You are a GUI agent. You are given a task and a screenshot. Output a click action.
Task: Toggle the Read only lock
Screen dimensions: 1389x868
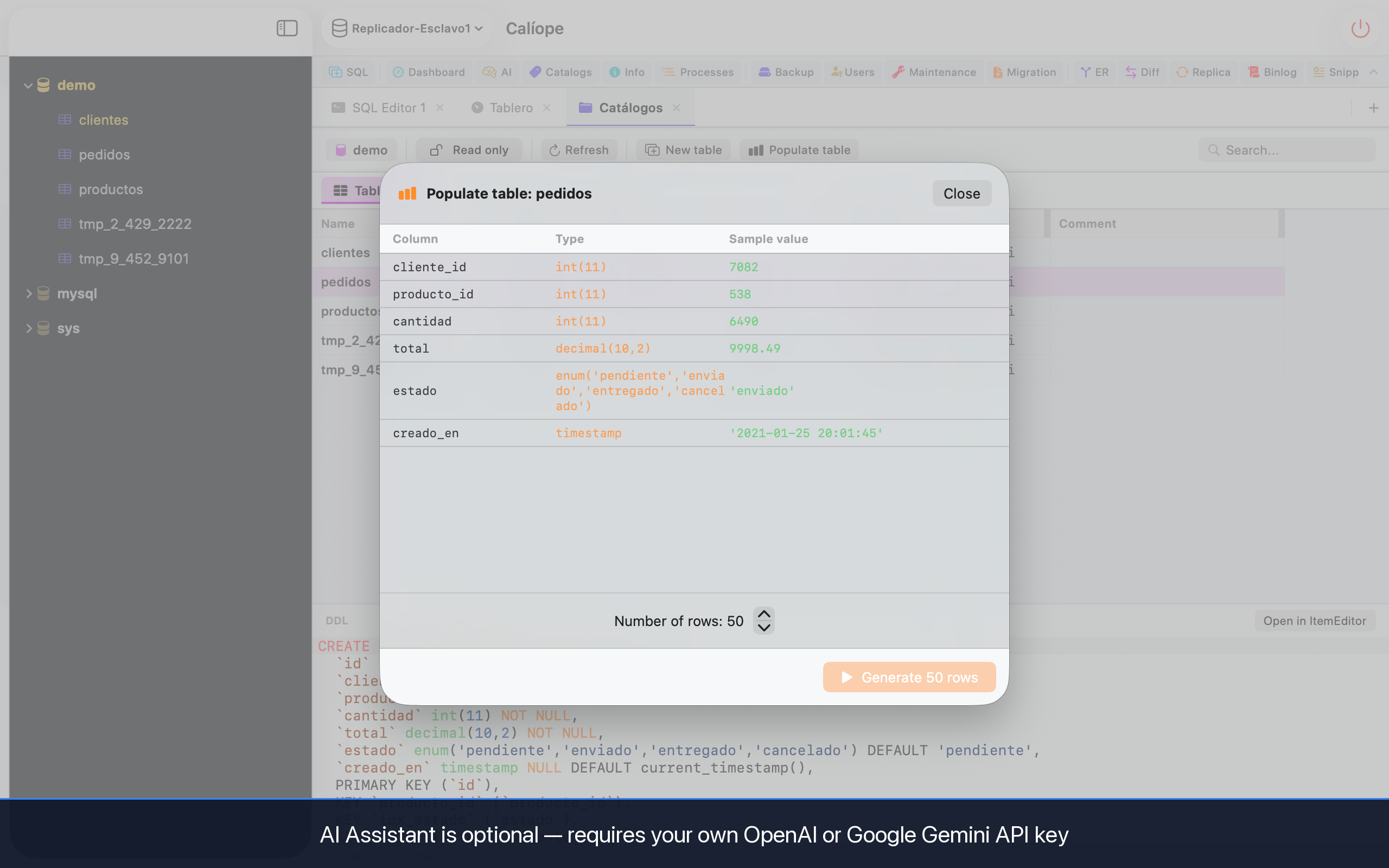pyautogui.click(x=469, y=150)
